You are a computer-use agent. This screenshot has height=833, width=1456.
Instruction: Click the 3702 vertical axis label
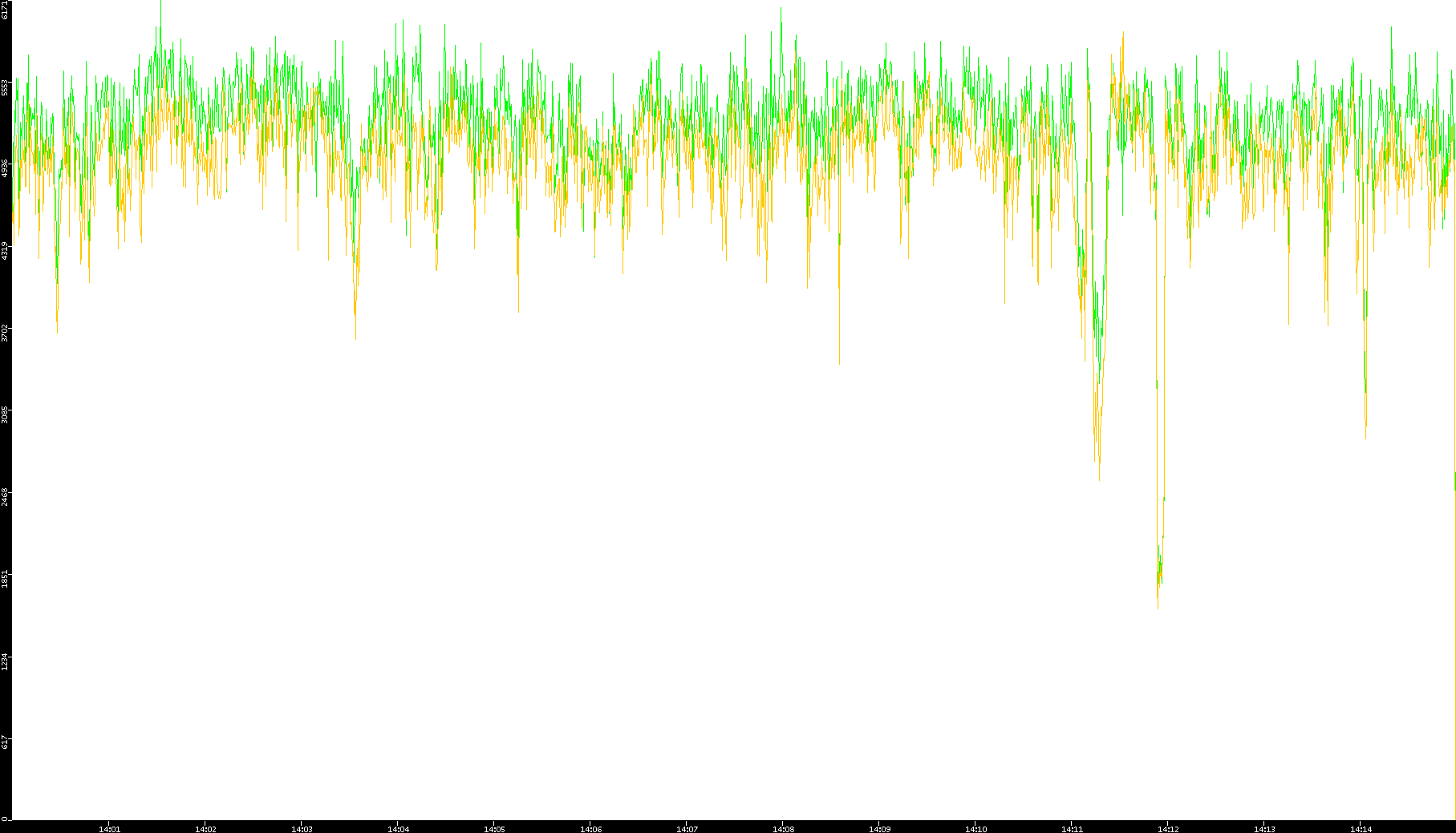(x=6, y=334)
